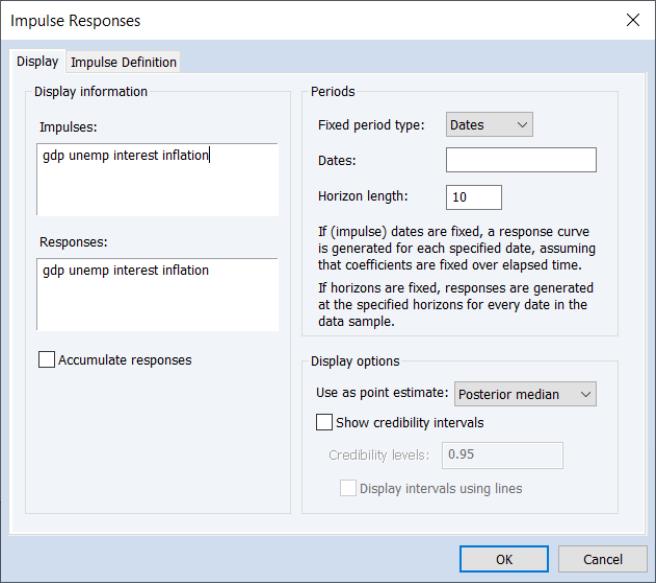Image resolution: width=656 pixels, height=583 pixels.
Task: Toggle Show credibility intervals checkbox
Action: click(325, 423)
